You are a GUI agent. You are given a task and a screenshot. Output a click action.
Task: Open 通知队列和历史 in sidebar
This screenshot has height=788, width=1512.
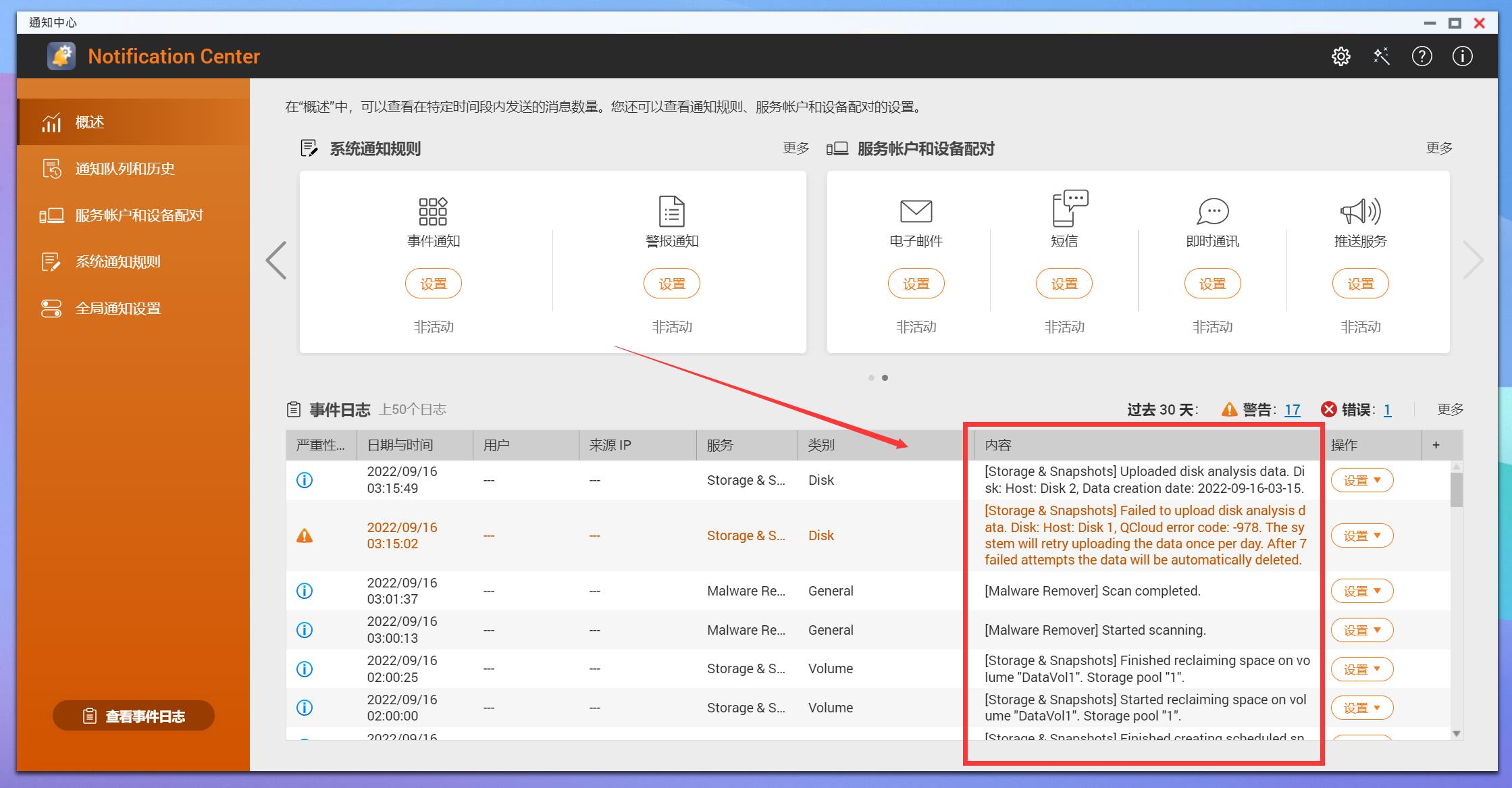tap(125, 169)
